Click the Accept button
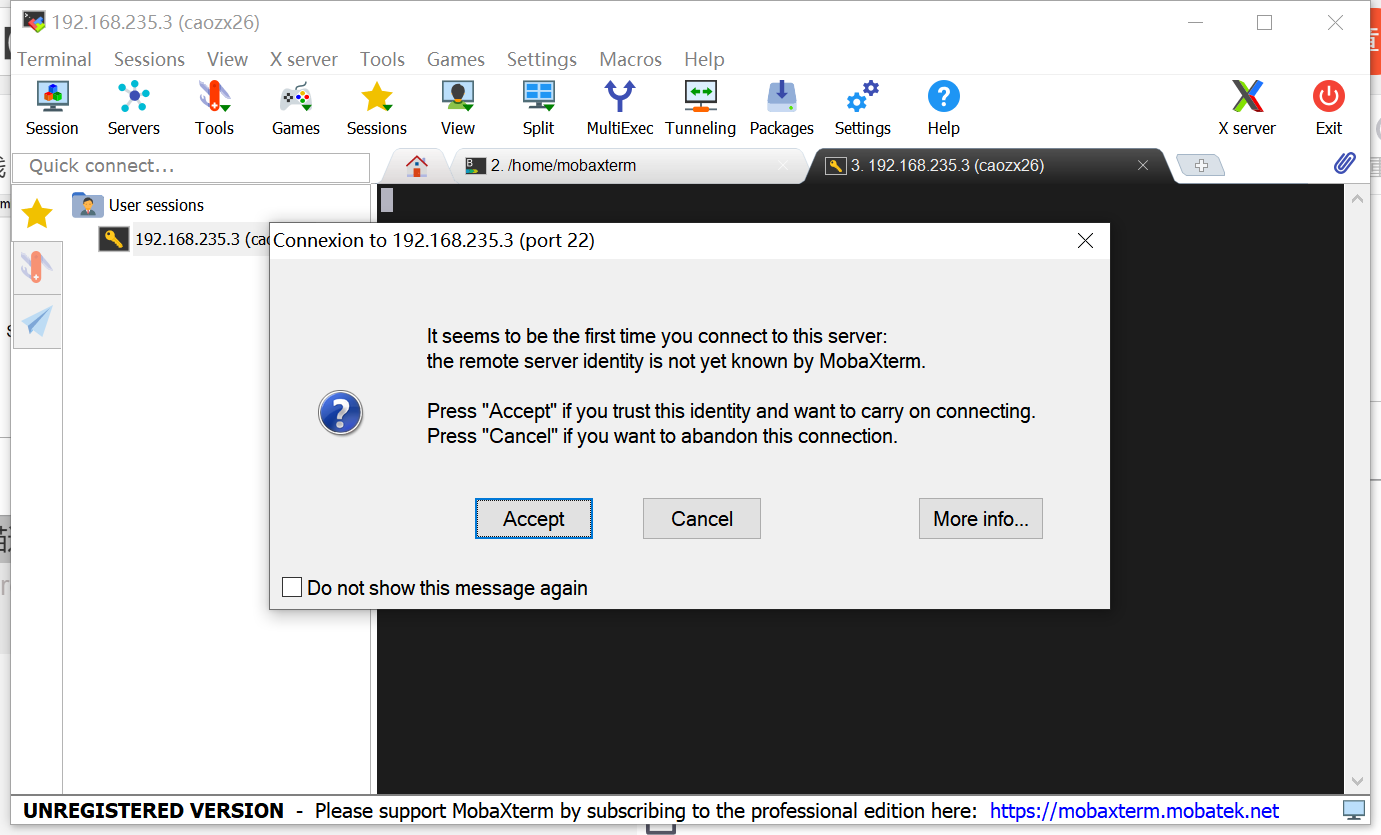Image resolution: width=1381 pixels, height=835 pixels. point(534,518)
